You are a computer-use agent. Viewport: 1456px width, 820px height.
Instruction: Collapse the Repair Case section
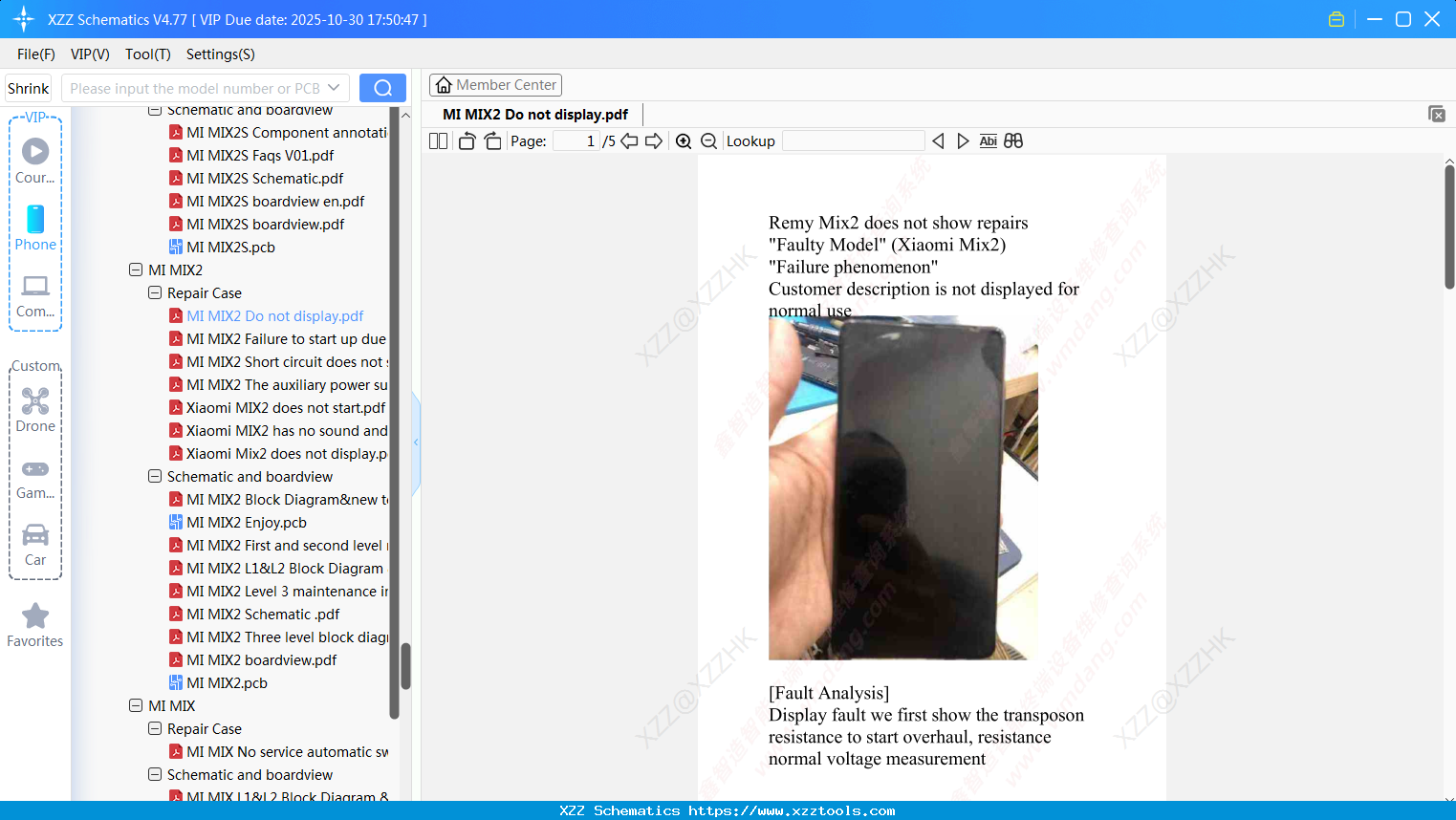click(155, 292)
